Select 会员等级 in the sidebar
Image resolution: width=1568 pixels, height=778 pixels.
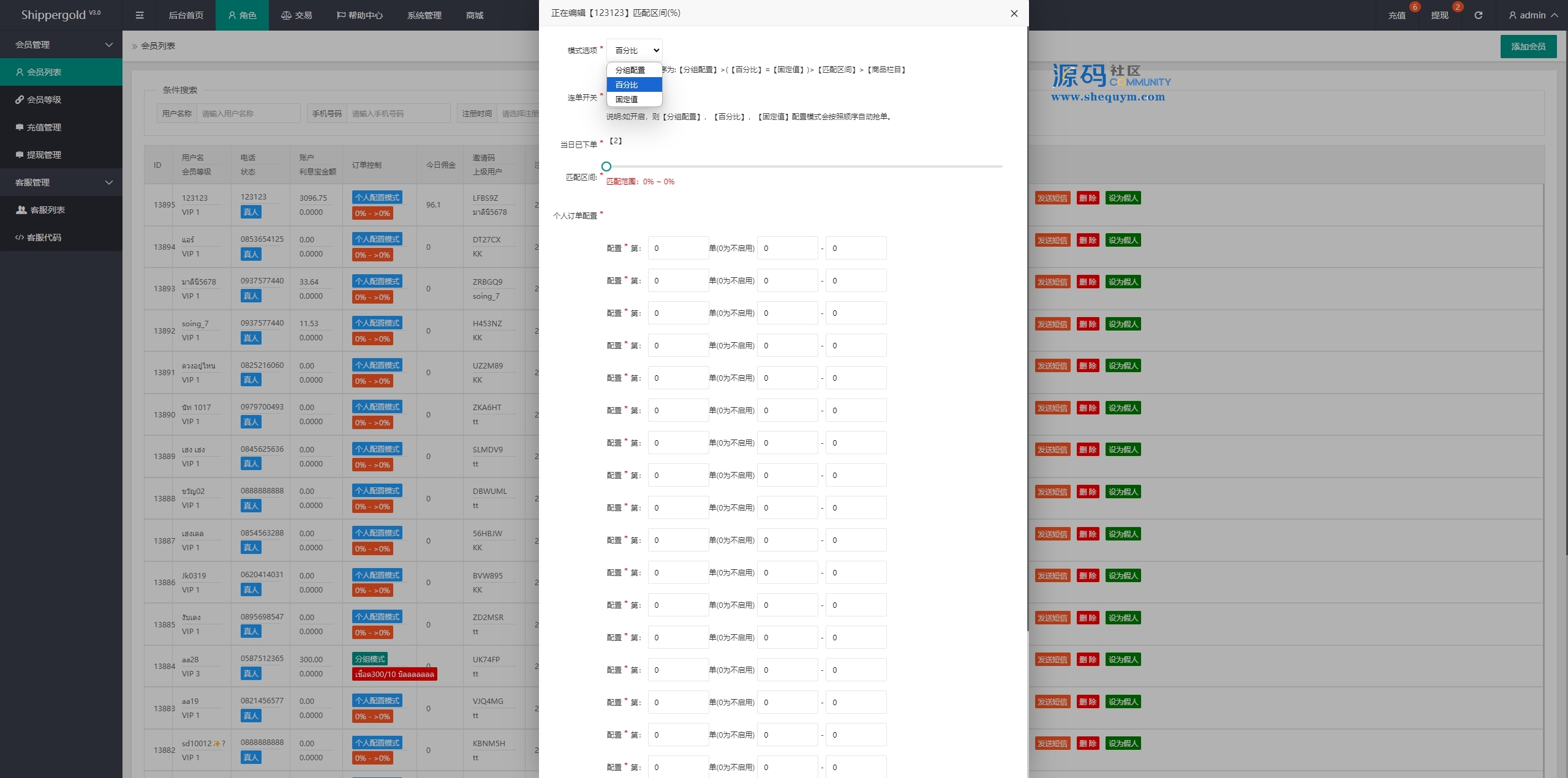click(61, 100)
